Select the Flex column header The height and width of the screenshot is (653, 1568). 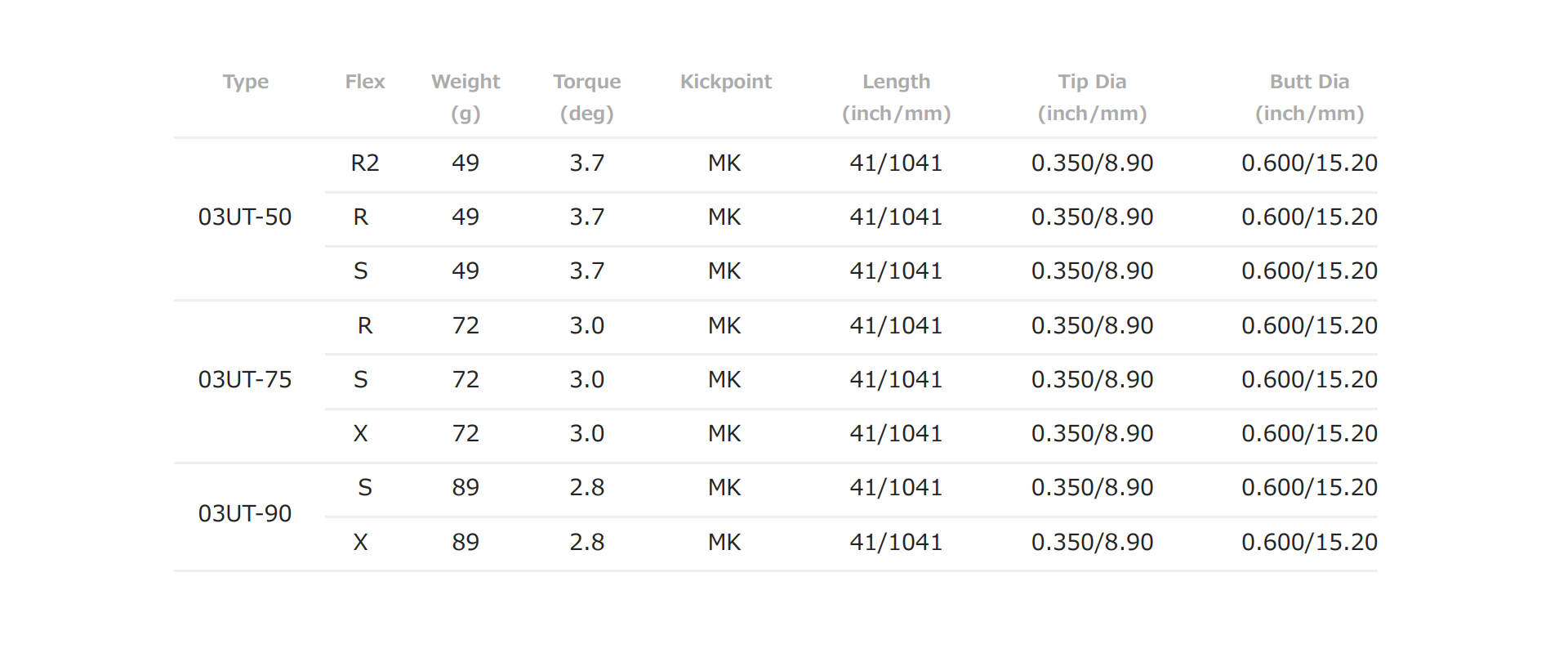click(364, 82)
